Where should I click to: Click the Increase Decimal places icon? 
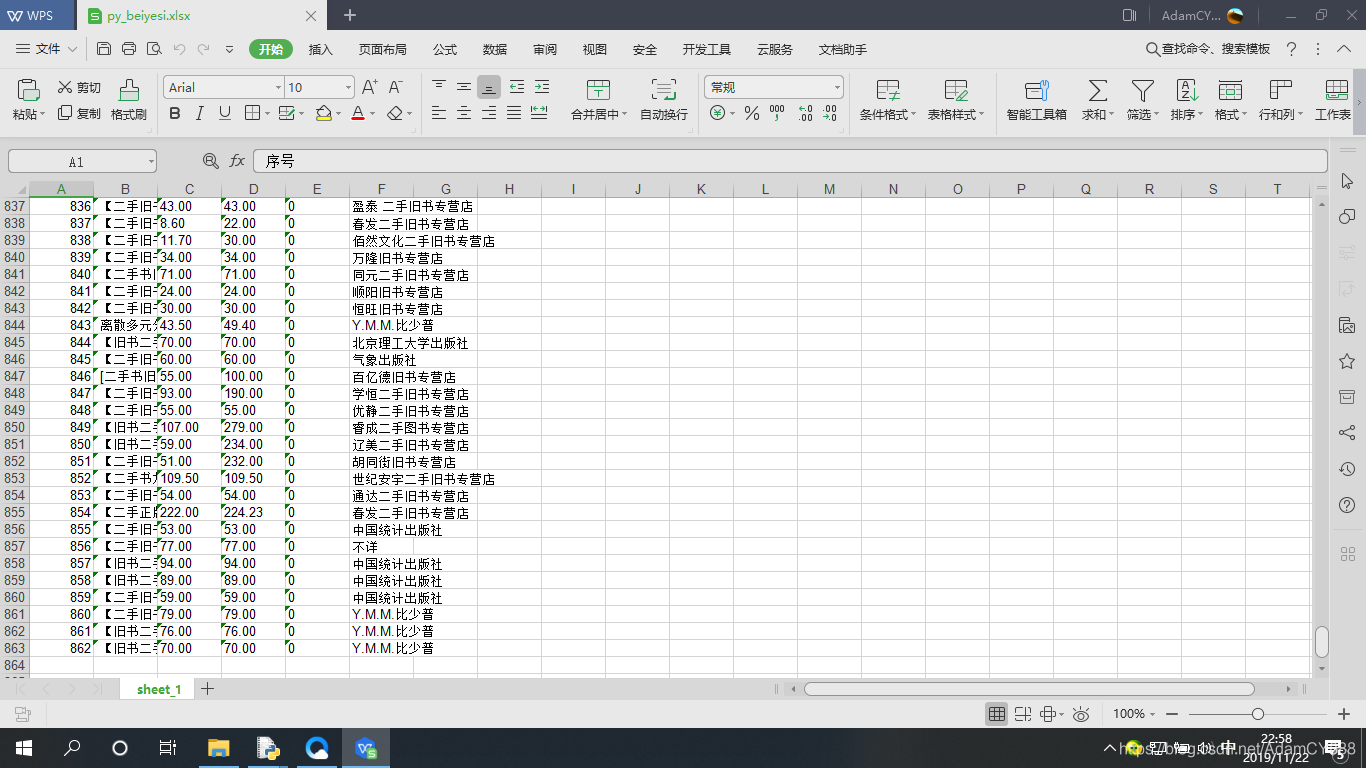click(805, 114)
